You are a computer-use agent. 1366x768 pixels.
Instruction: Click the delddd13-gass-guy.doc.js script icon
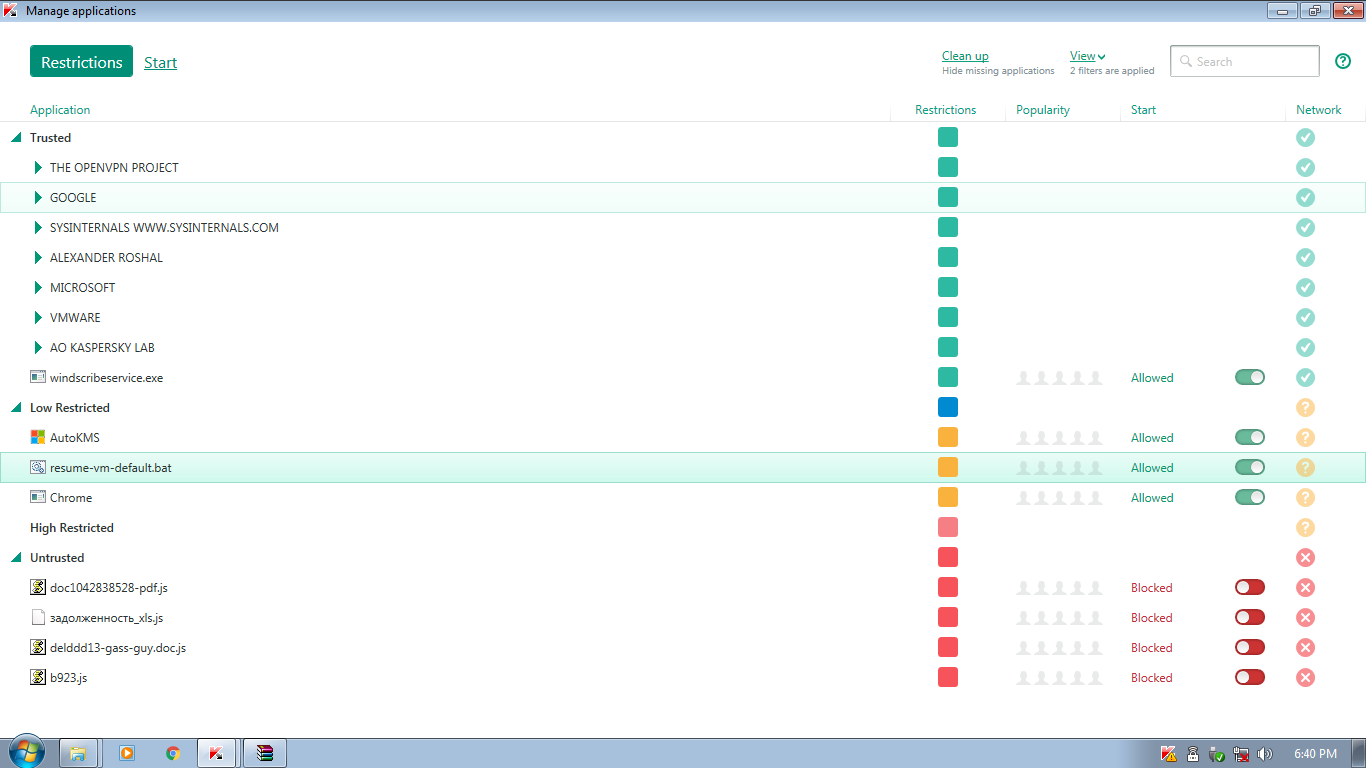tap(38, 647)
